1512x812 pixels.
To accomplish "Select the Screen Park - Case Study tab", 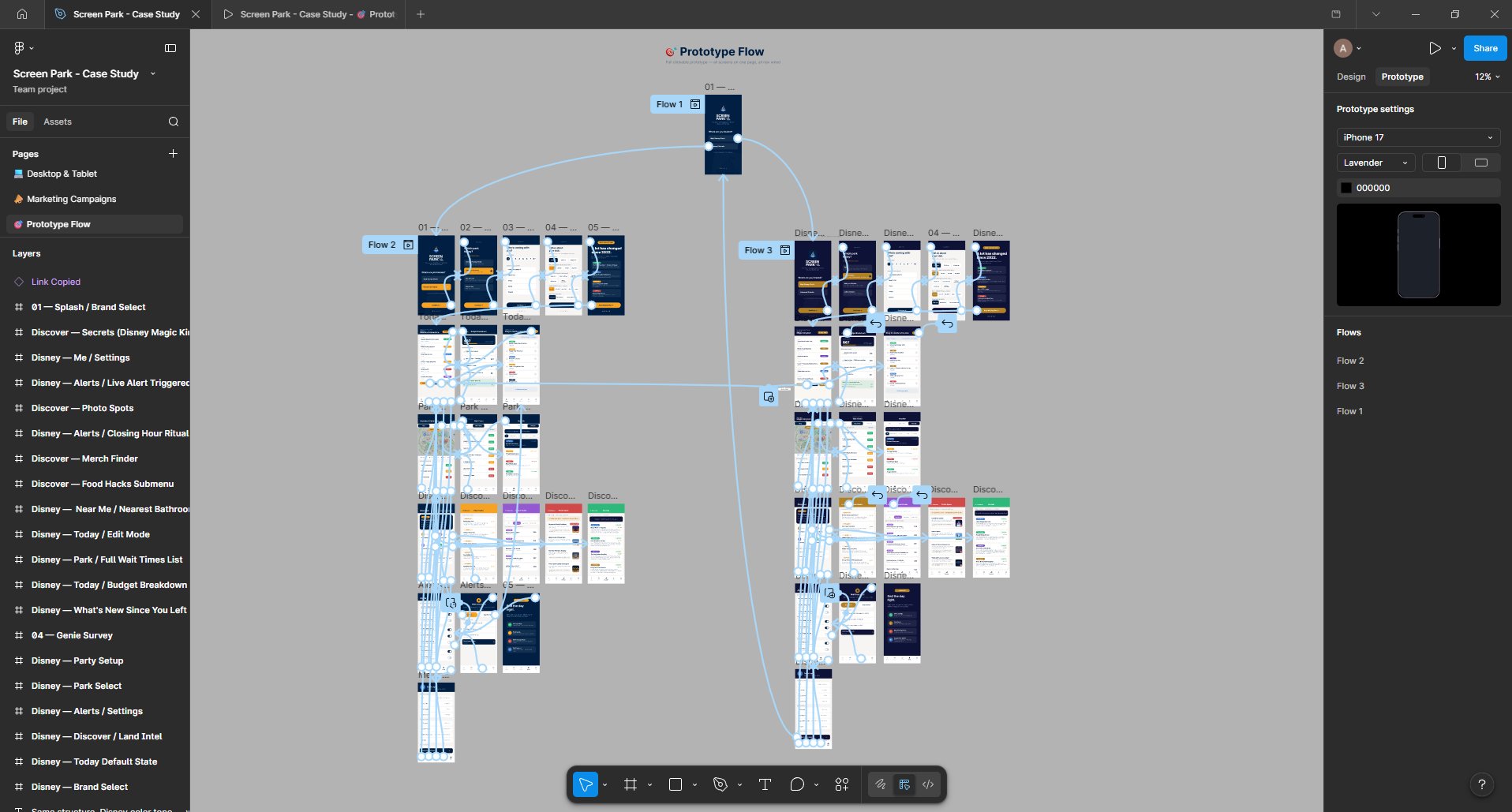I will tap(126, 14).
